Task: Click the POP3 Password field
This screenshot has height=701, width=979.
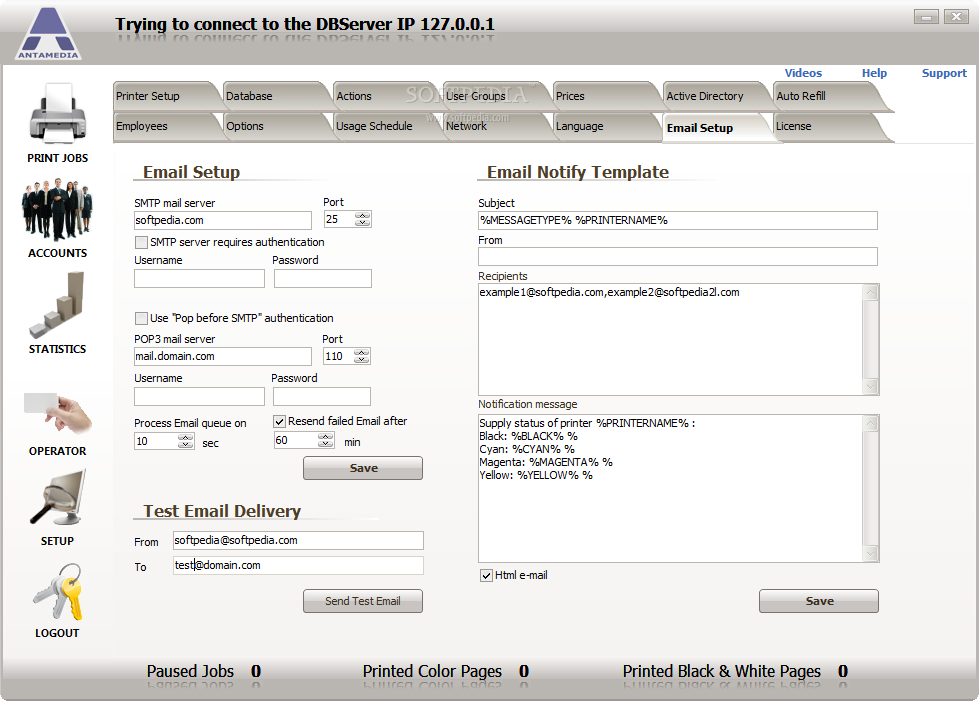Action: pos(322,396)
